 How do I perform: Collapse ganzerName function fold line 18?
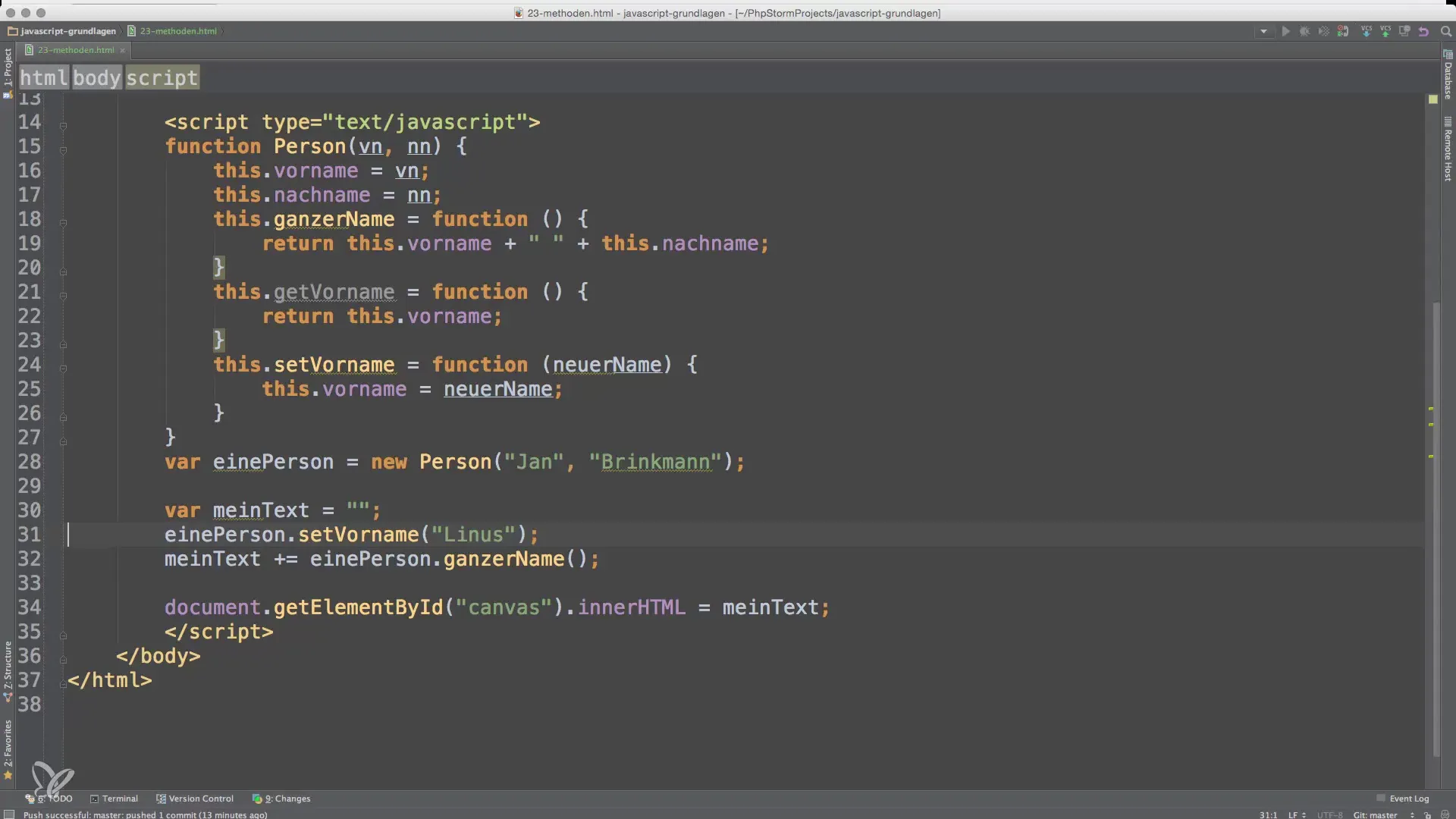click(63, 223)
